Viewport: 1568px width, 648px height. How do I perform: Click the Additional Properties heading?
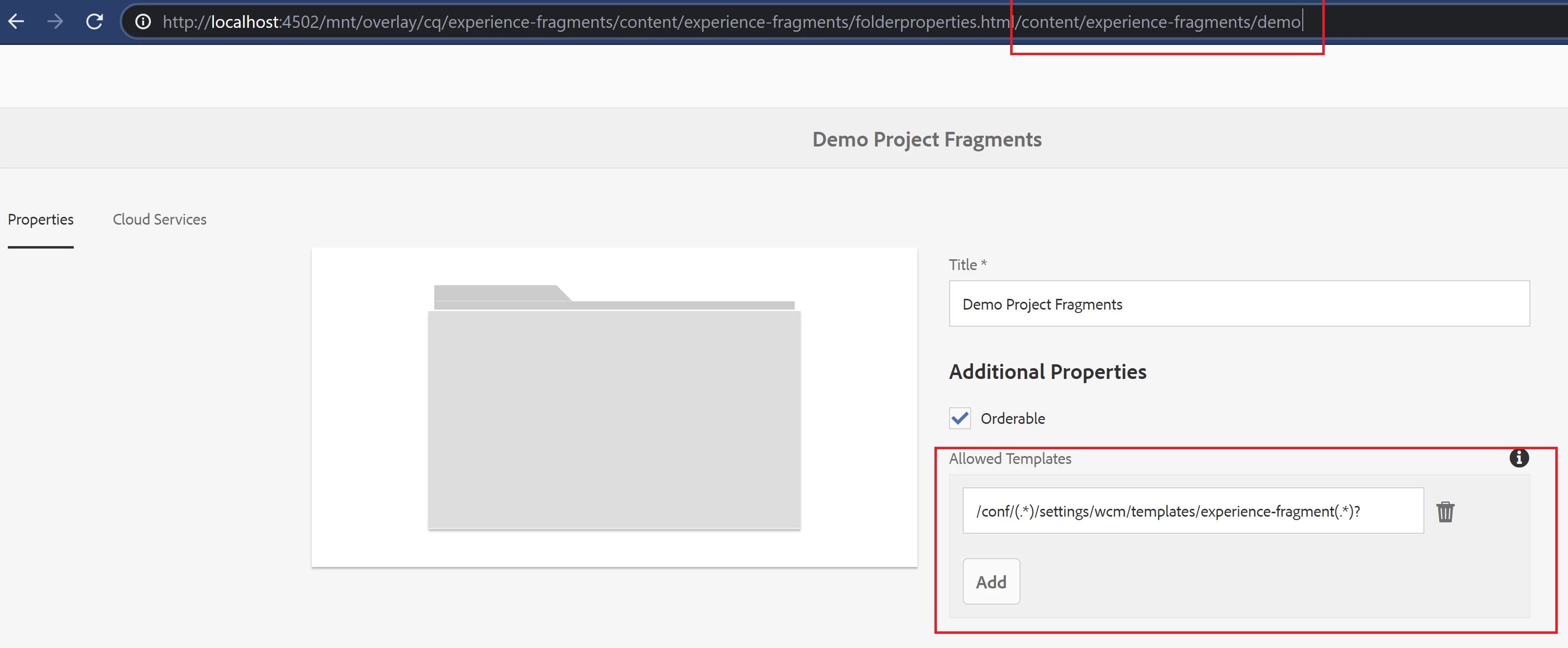click(1047, 372)
